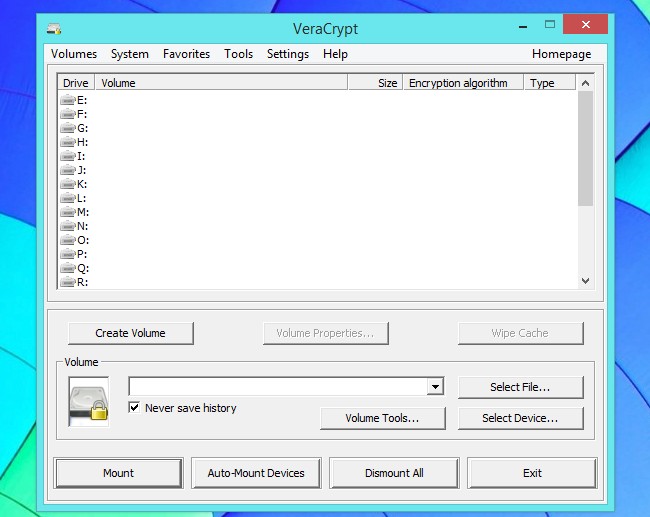This screenshot has width=650, height=517.
Task: Select the F: drive slot icon
Action: click(x=68, y=114)
